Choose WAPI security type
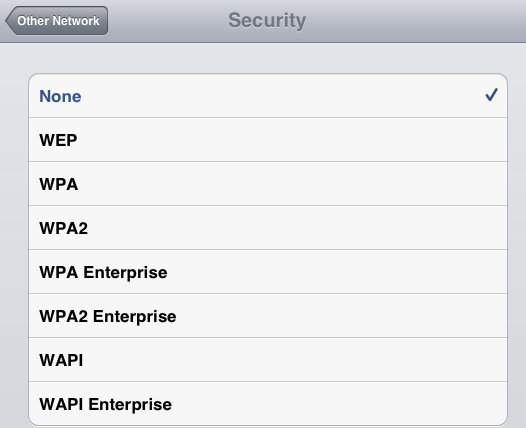526x428 pixels. point(268,360)
